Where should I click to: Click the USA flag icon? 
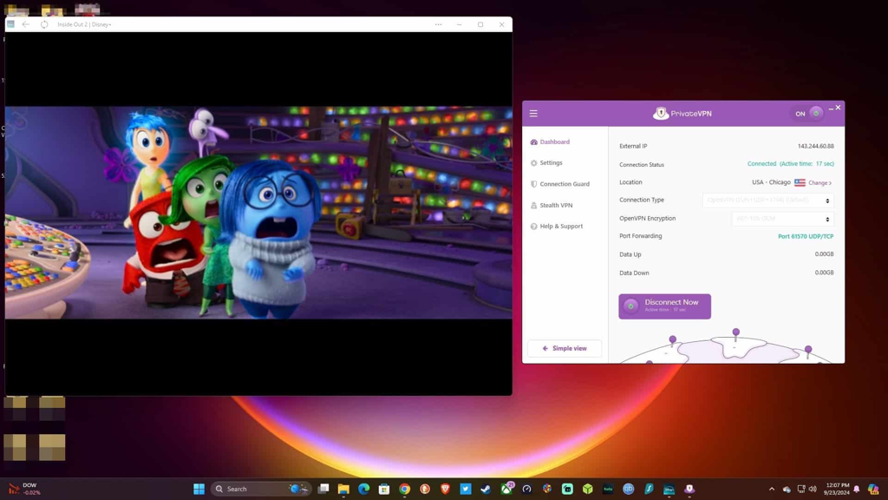(800, 183)
